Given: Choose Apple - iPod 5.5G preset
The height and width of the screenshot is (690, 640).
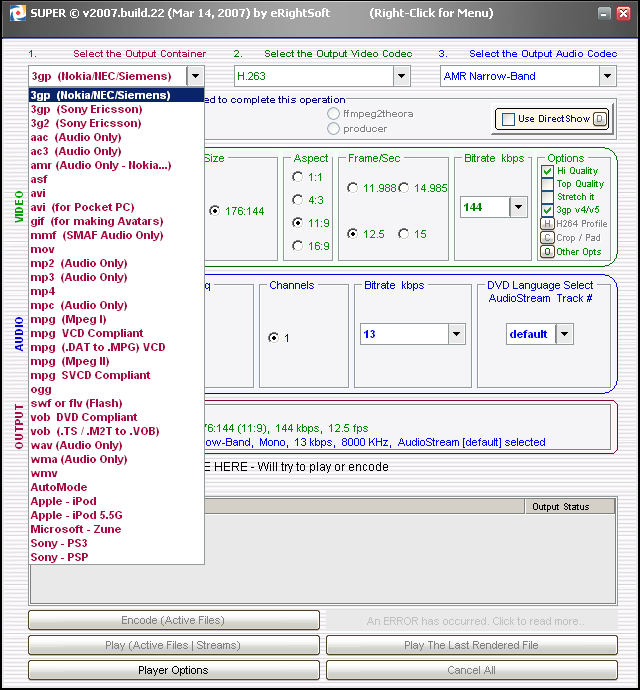Looking at the screenshot, I should click(x=117, y=515).
